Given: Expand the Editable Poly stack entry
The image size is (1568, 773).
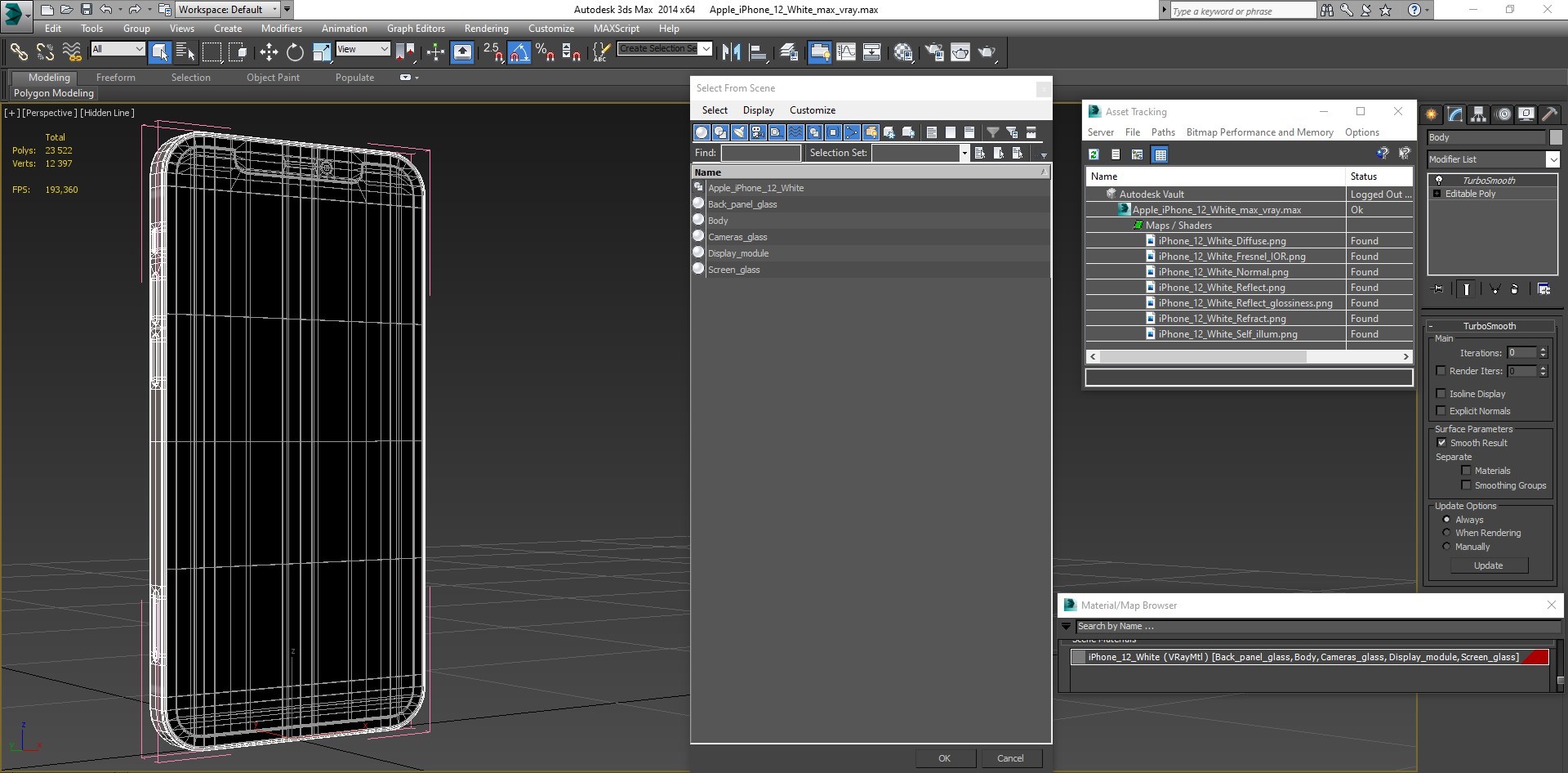Looking at the screenshot, I should tap(1437, 194).
